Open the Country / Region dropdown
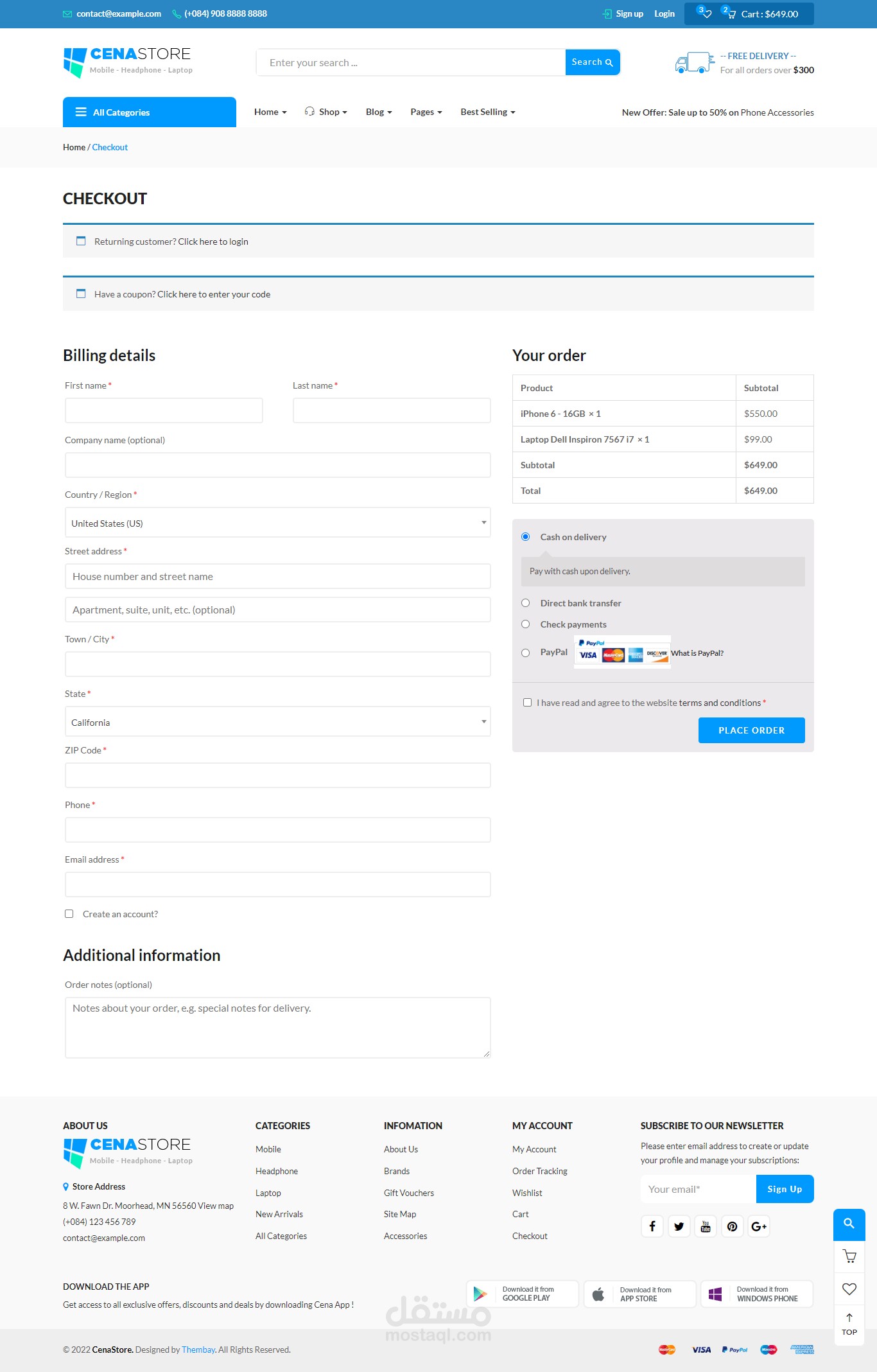877x1372 pixels. tap(277, 523)
